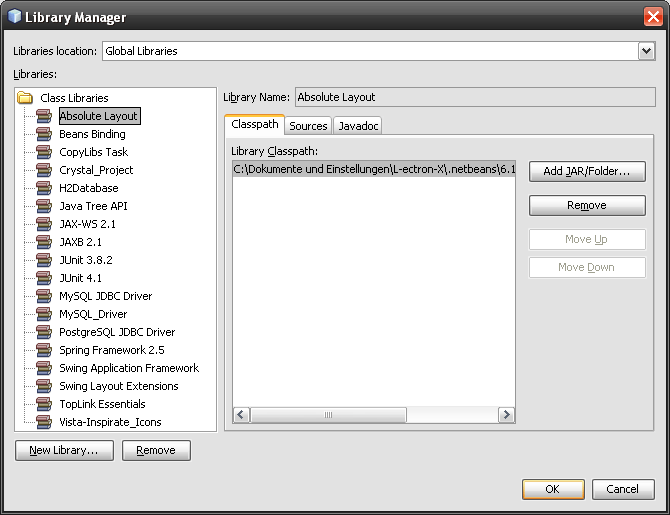Viewport: 670px width, 515px height.
Task: Click the Beans Binding library icon
Action: click(x=44, y=134)
